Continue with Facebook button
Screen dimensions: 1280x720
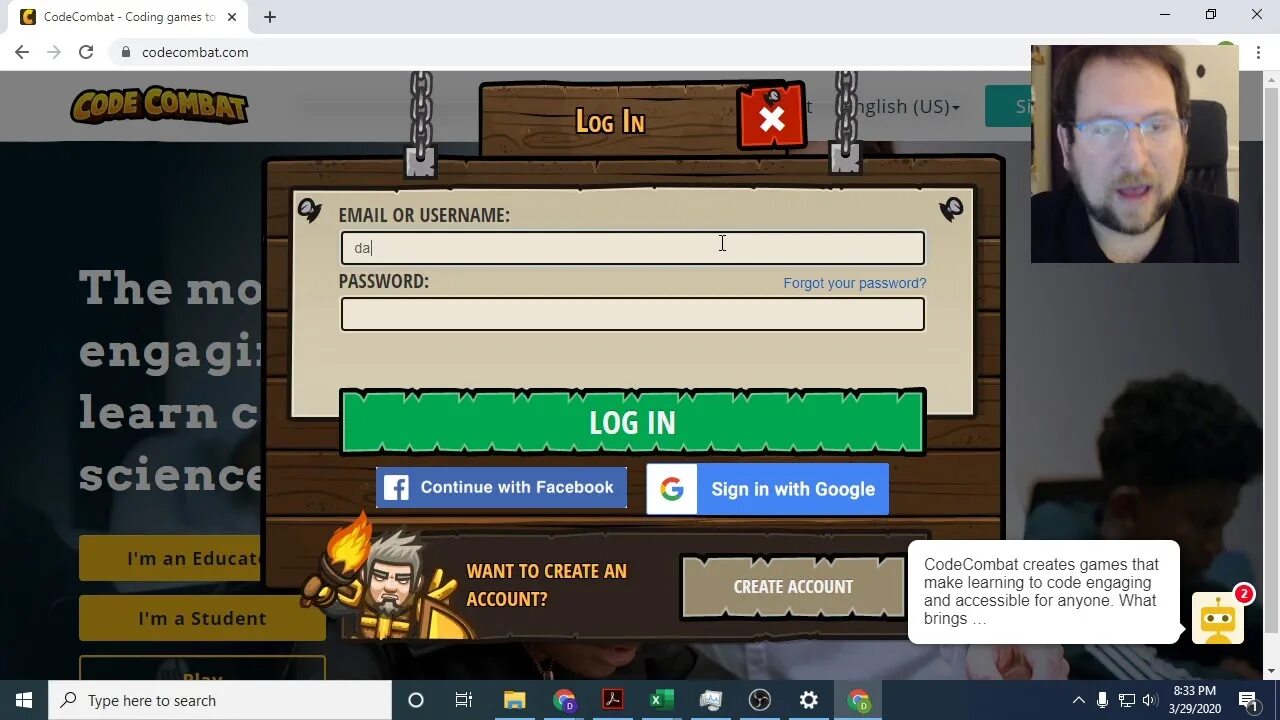501,488
